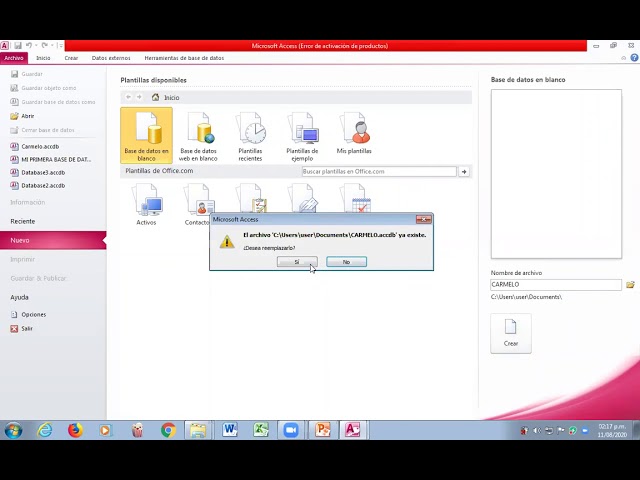Open the Windows Start menu
The image size is (640, 480).
coord(13,430)
